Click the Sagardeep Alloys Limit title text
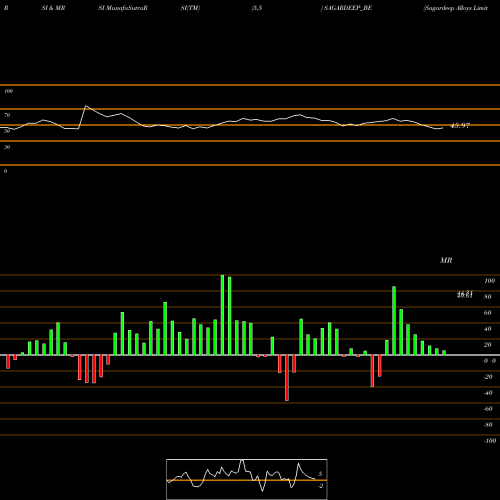The image size is (500, 500). coord(456,8)
